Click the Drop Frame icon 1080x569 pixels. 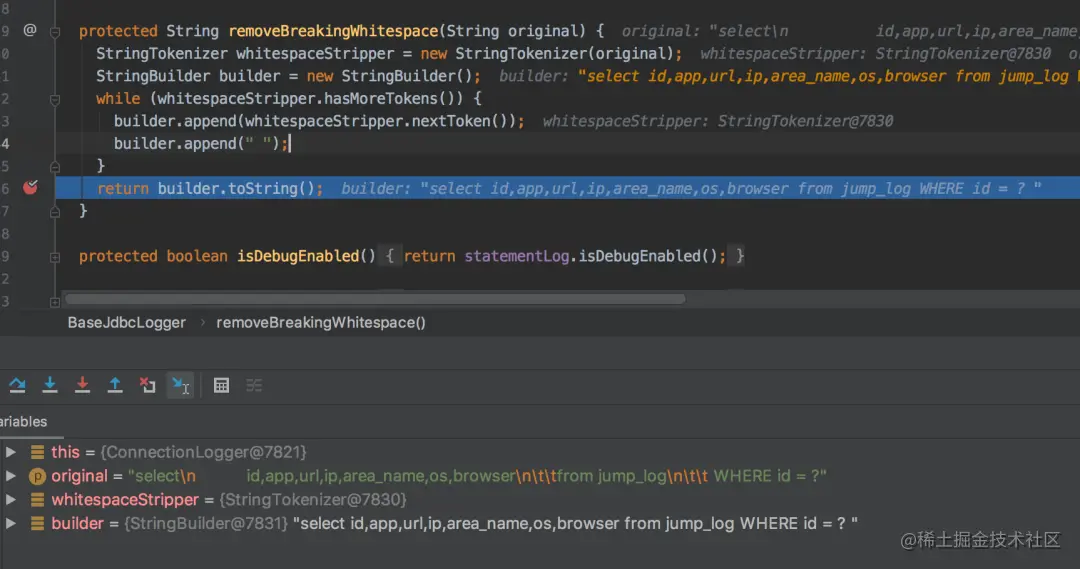pyautogui.click(x=147, y=385)
